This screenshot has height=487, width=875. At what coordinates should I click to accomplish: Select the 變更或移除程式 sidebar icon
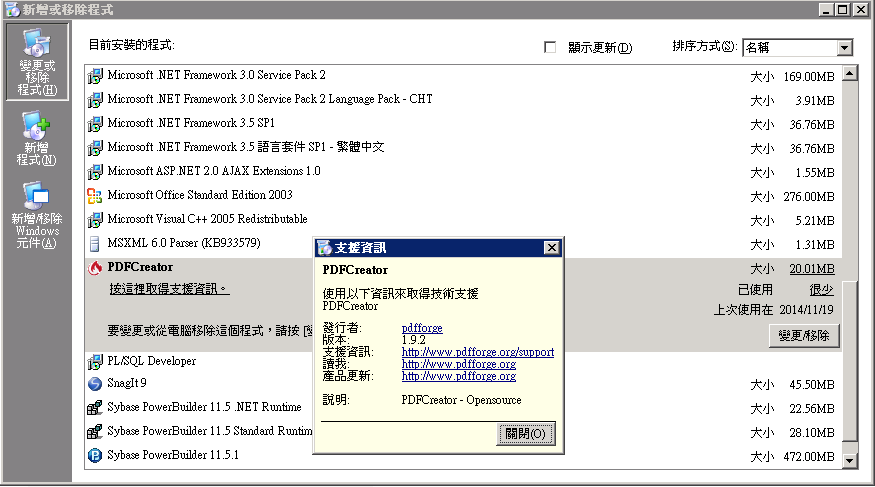click(x=37, y=61)
